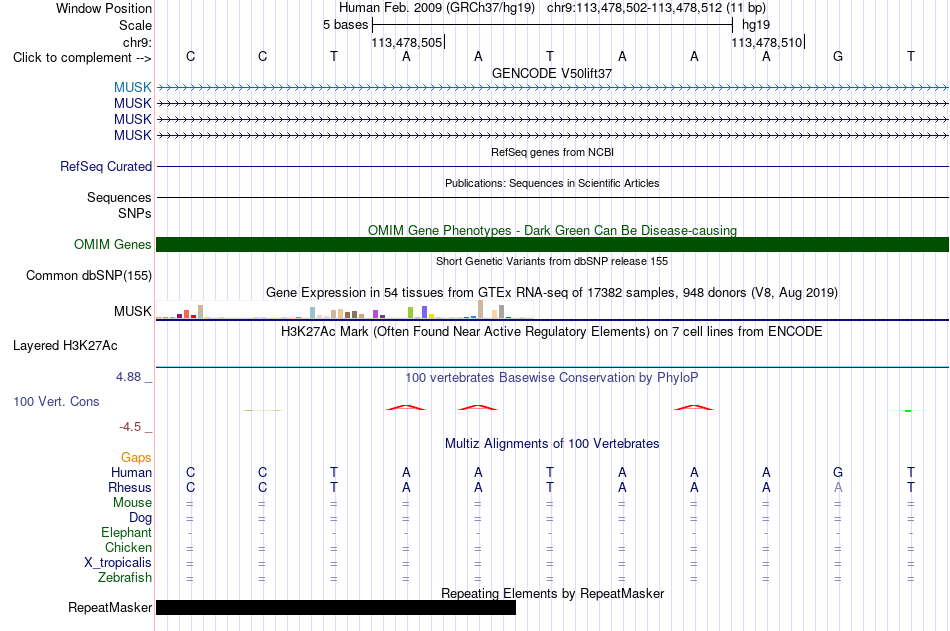Open the H3K27Ac Mark ENCODE track title
The height and width of the screenshot is (631, 950).
552,332
